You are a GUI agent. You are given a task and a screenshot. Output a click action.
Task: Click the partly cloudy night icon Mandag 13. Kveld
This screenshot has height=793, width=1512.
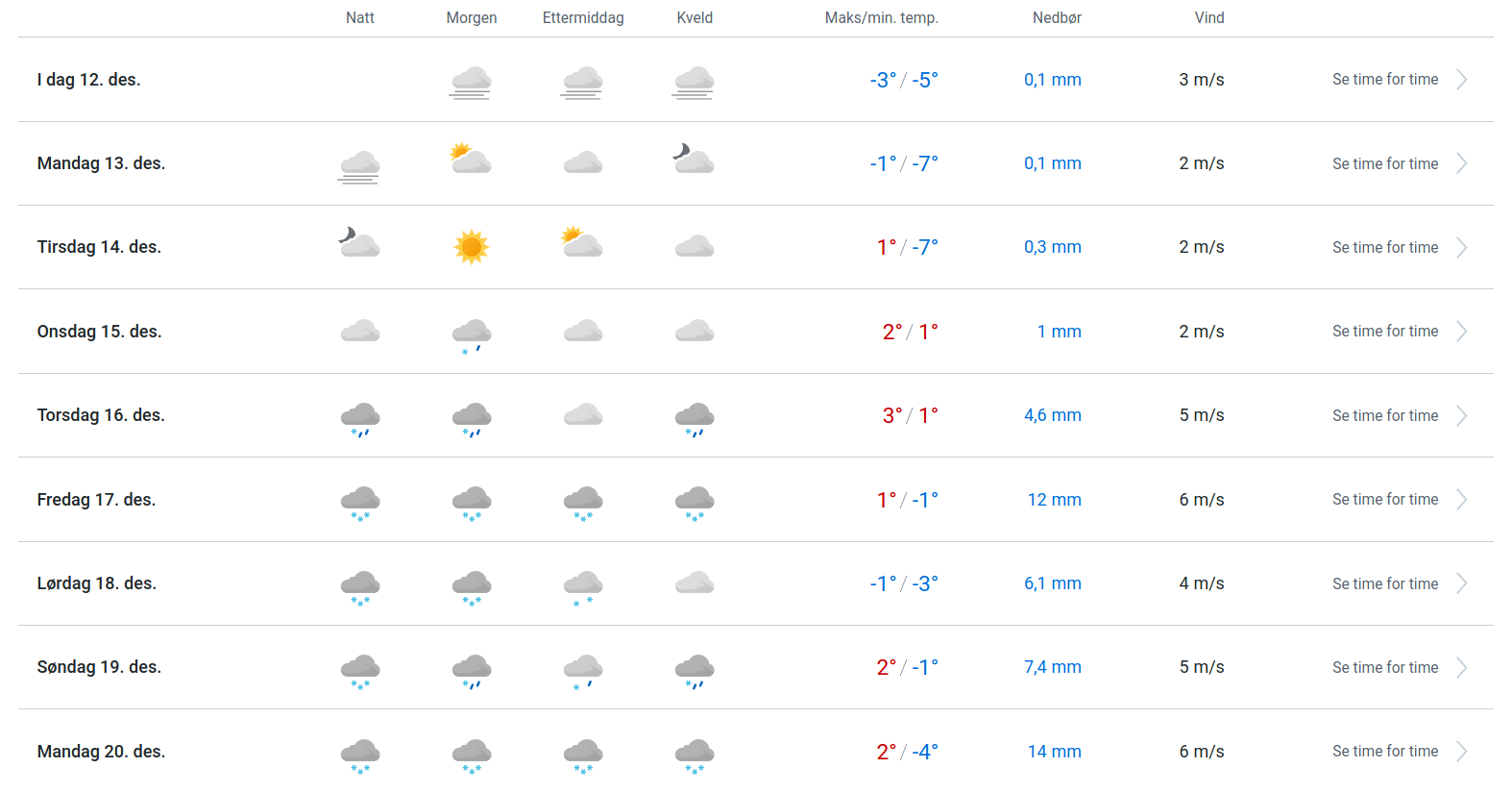tap(694, 160)
